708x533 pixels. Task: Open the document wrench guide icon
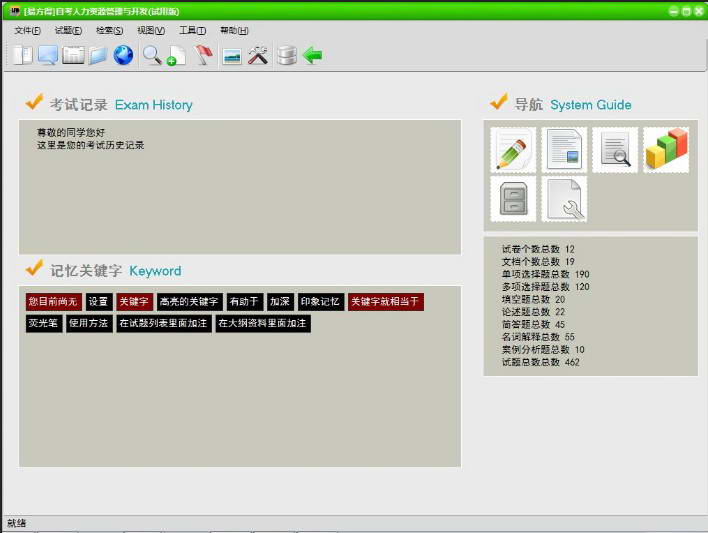coord(564,199)
